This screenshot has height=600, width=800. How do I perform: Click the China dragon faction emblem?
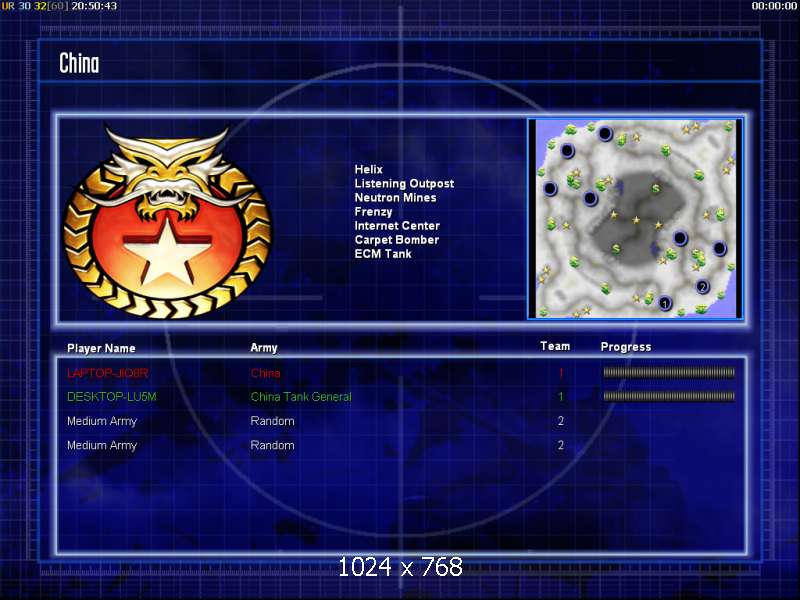coord(167,222)
